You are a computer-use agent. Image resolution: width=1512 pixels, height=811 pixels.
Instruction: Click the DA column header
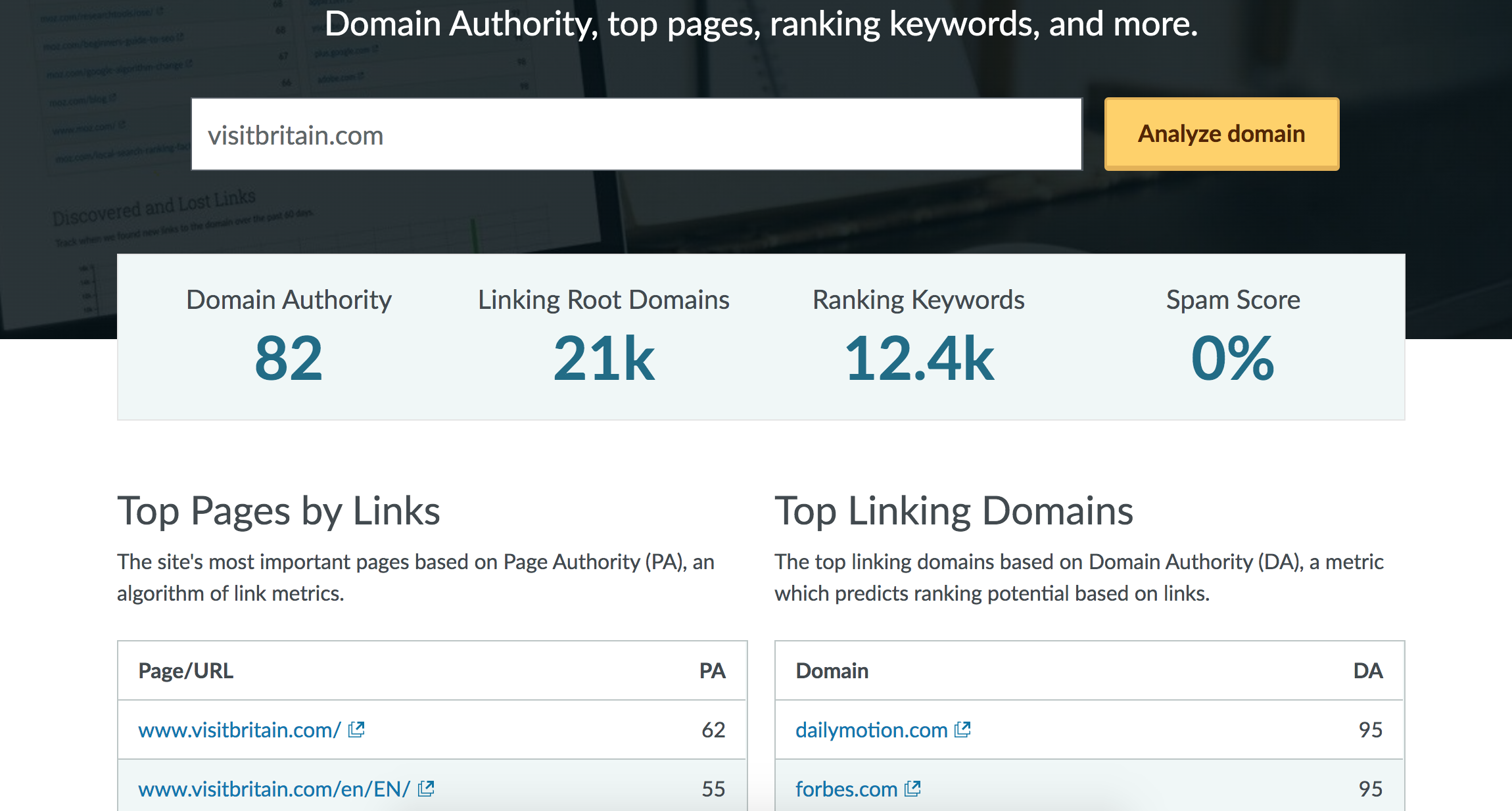pyautogui.click(x=1368, y=670)
